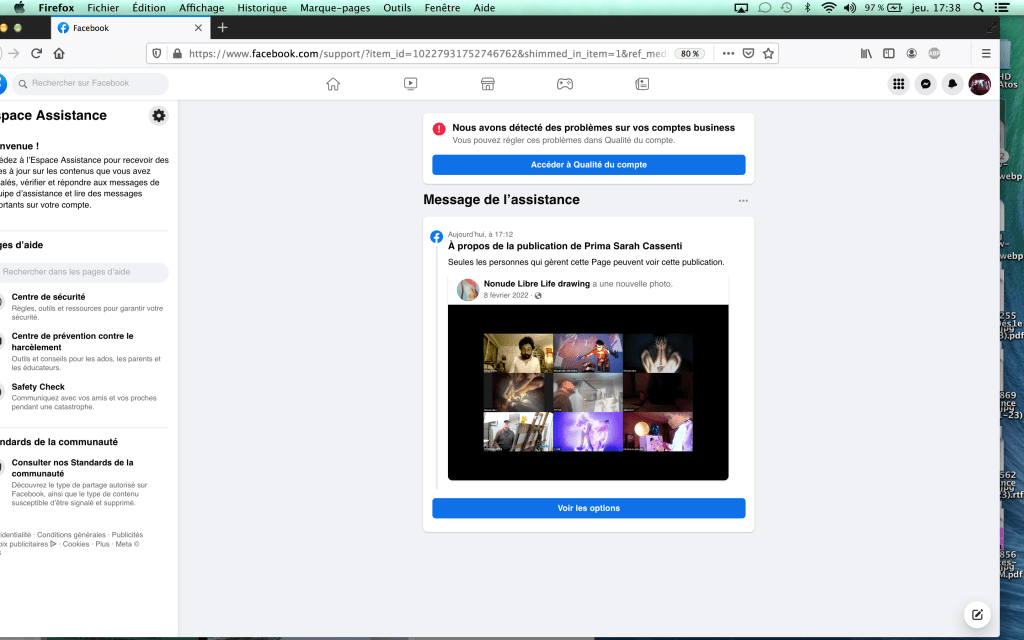Open the video grid photo thumbnail
Viewport: 1024px width, 640px height.
pyautogui.click(x=588, y=392)
